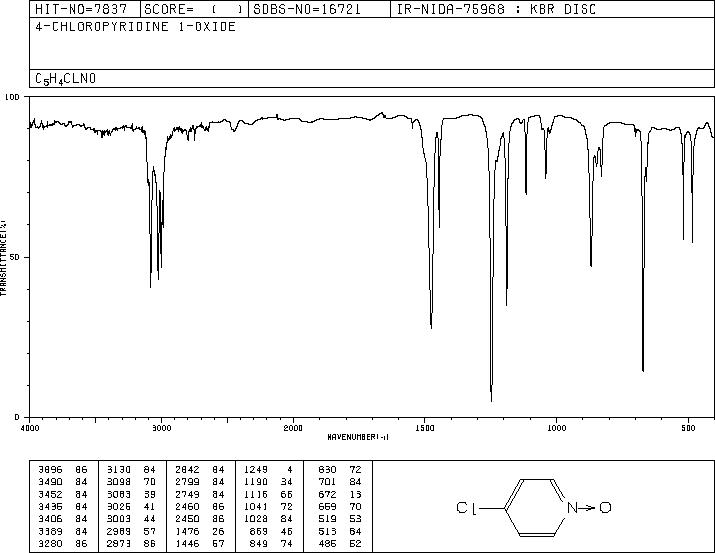Click the N→O group in the structure
Image resolution: width=715 pixels, height=553 pixels.
(589, 507)
